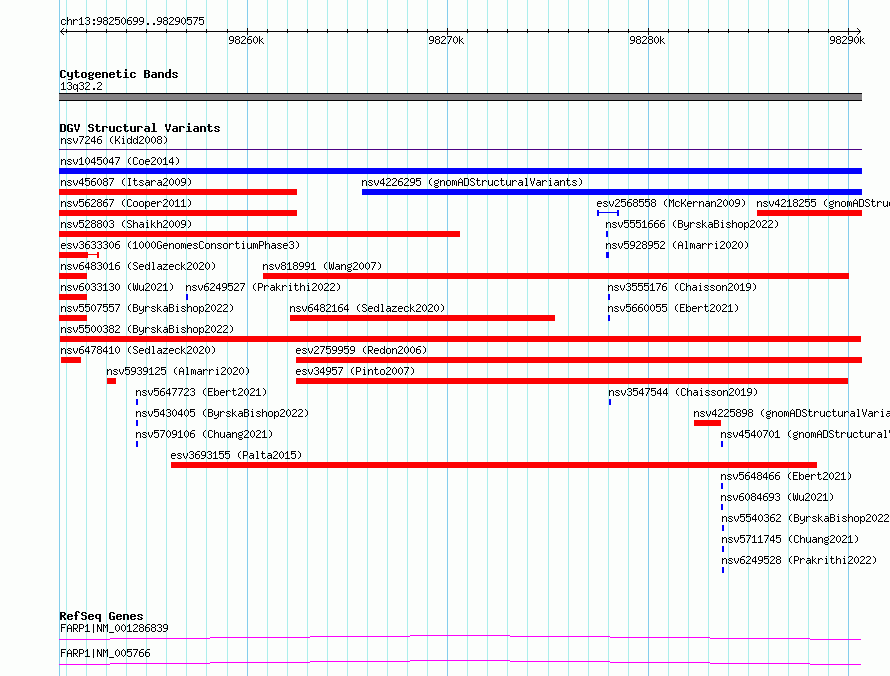The width and height of the screenshot is (890, 676).
Task: Open nsv6249527 (Prakrithi2022) label
Action: (x=263, y=287)
